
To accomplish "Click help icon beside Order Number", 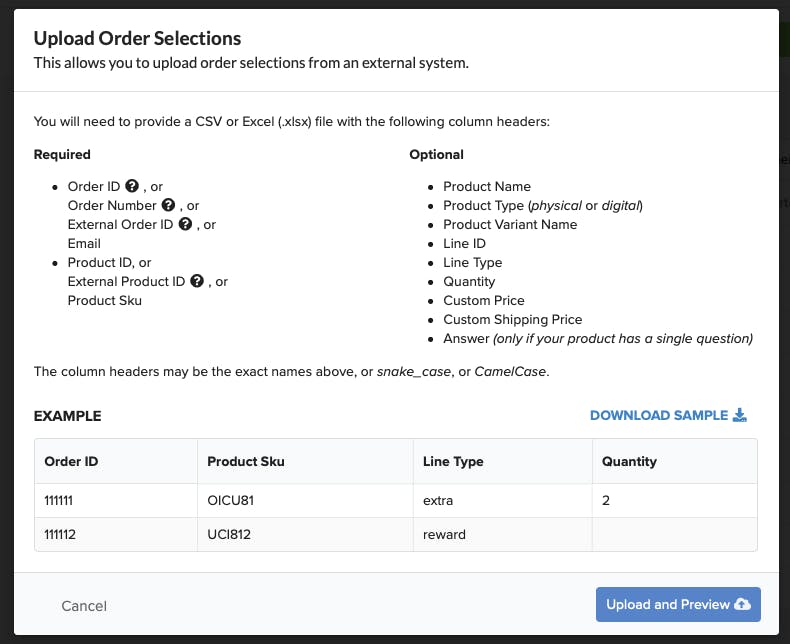I will click(x=168, y=205).
